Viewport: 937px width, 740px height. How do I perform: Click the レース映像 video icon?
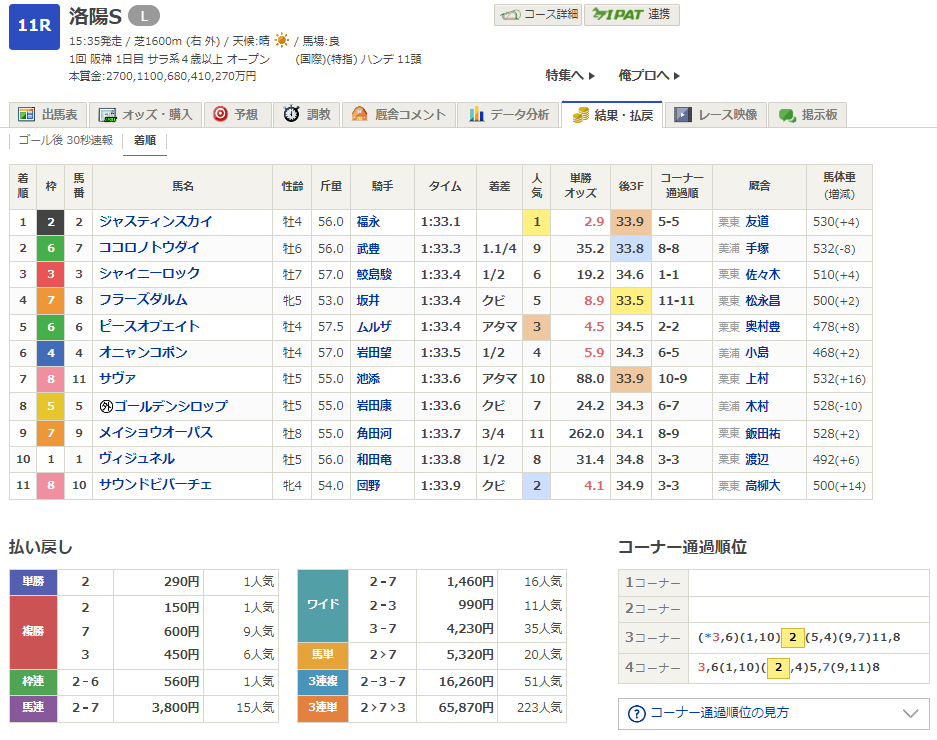tap(683, 115)
